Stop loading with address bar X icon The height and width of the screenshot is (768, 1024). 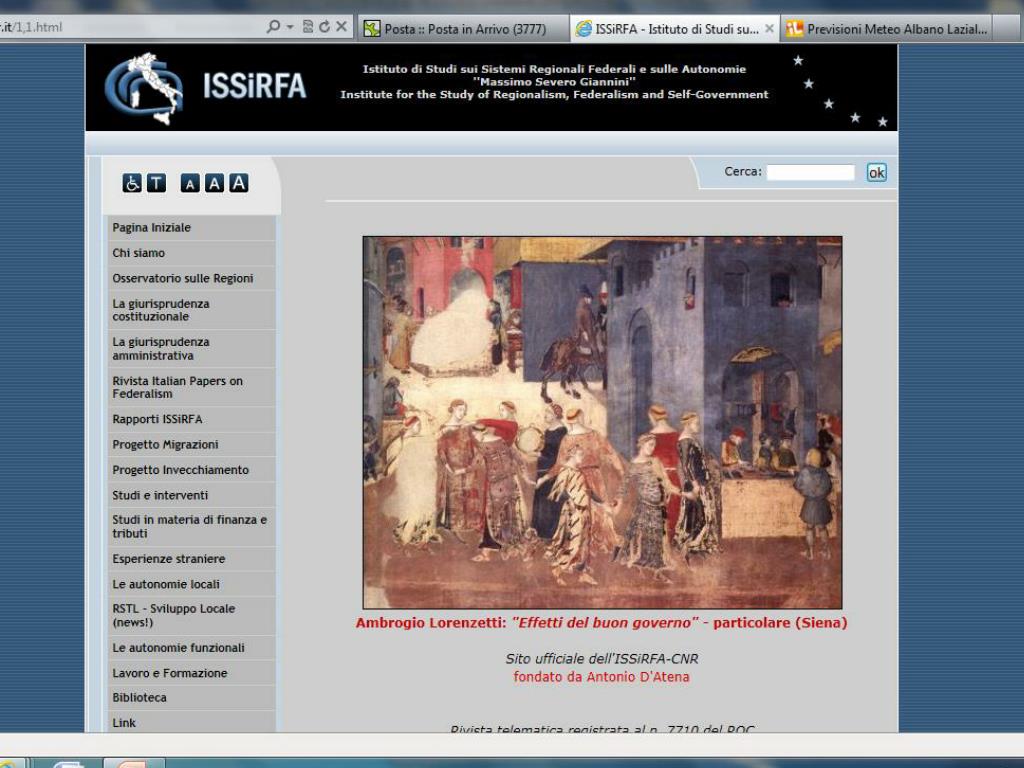pos(341,27)
